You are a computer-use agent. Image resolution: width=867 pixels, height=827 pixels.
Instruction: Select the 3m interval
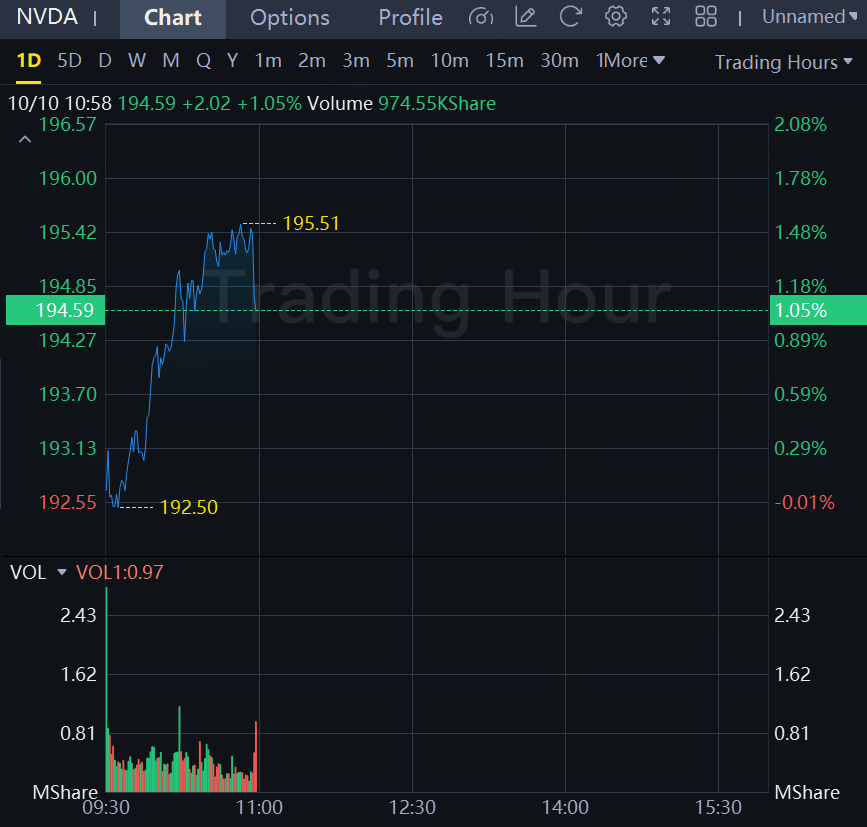[356, 60]
